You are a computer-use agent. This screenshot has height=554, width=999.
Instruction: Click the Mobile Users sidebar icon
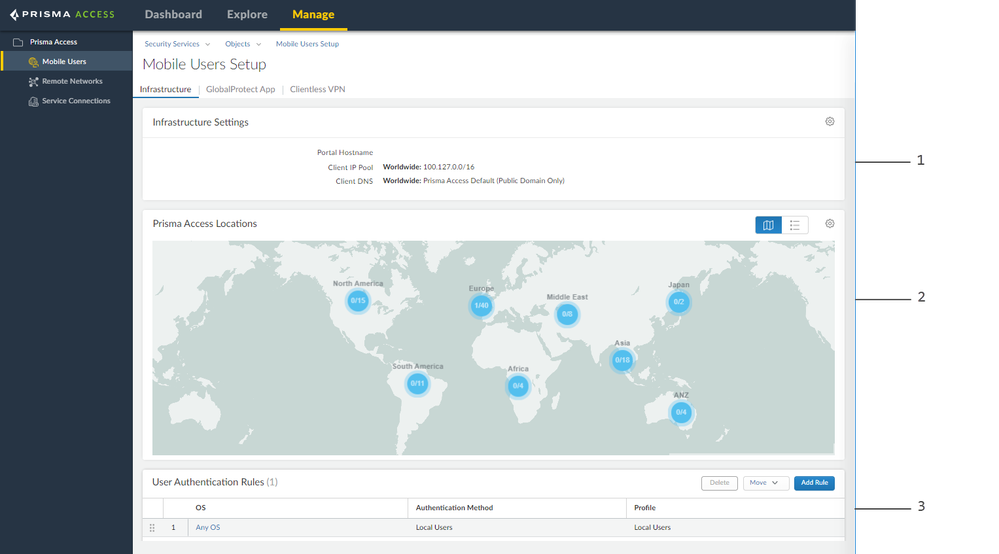(33, 62)
